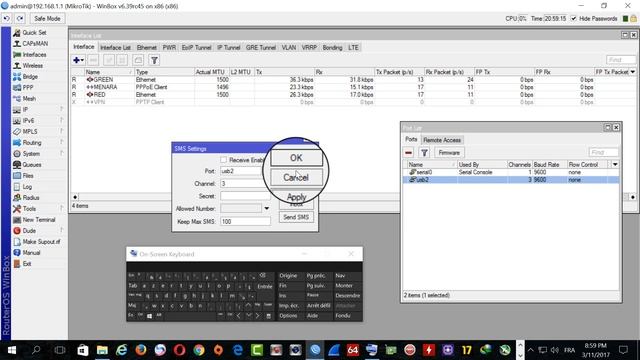Click the lock icon at top right
Viewport: 640px width, 360px height.
pyautogui.click(x=633, y=19)
